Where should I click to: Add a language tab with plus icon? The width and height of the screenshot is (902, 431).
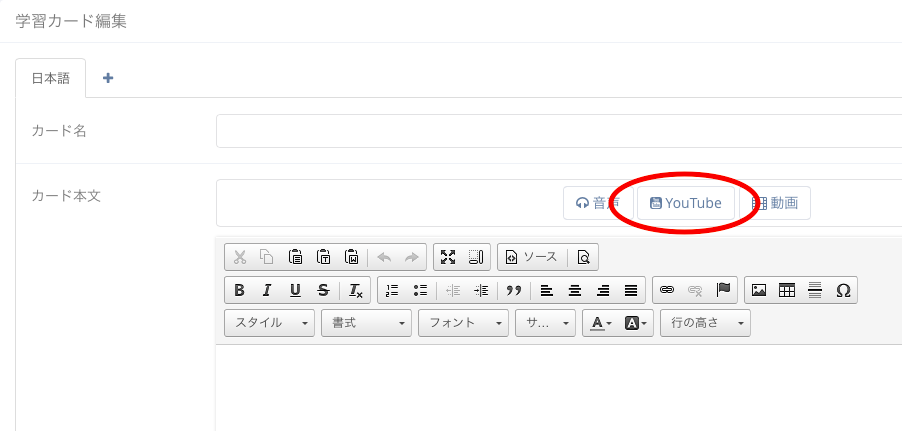pos(108,78)
